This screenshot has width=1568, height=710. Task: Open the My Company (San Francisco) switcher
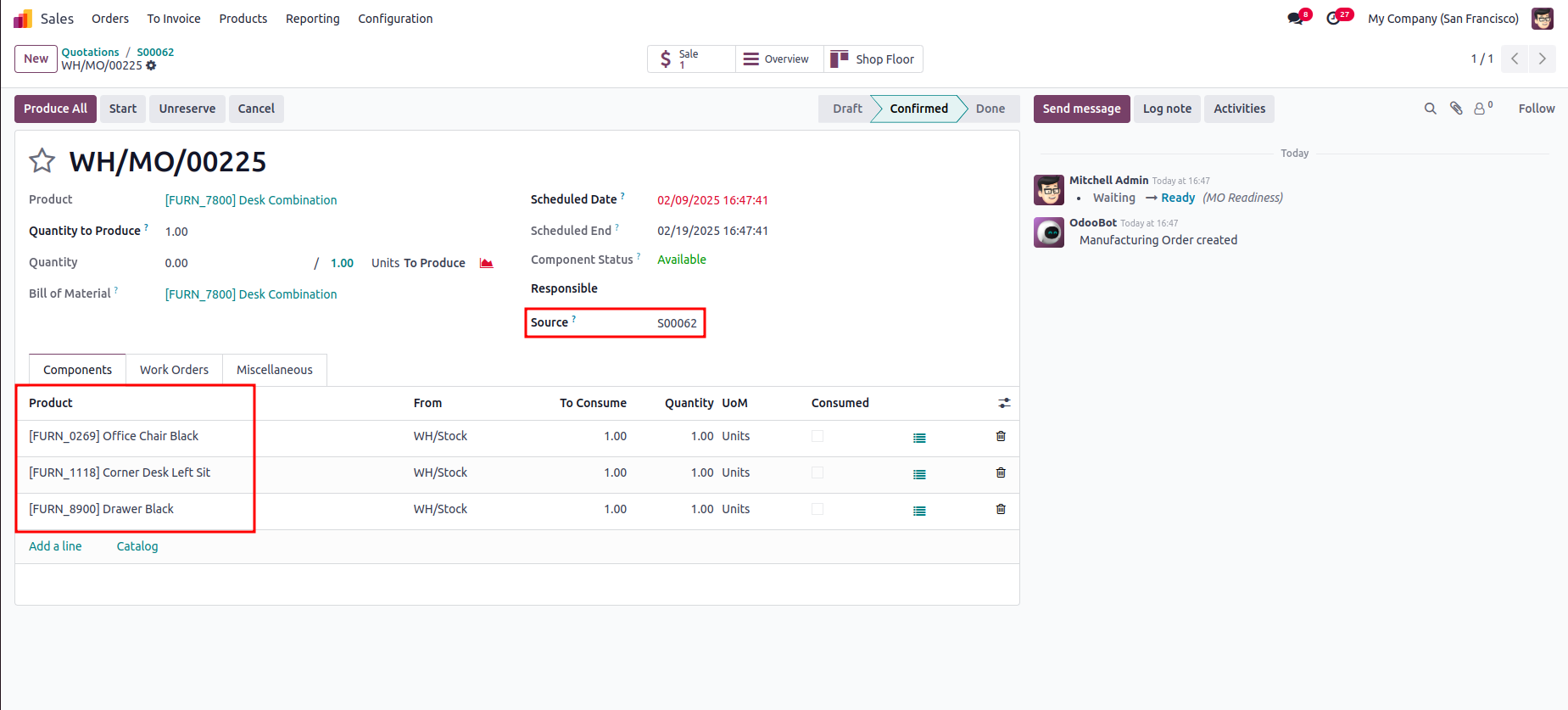click(1442, 19)
